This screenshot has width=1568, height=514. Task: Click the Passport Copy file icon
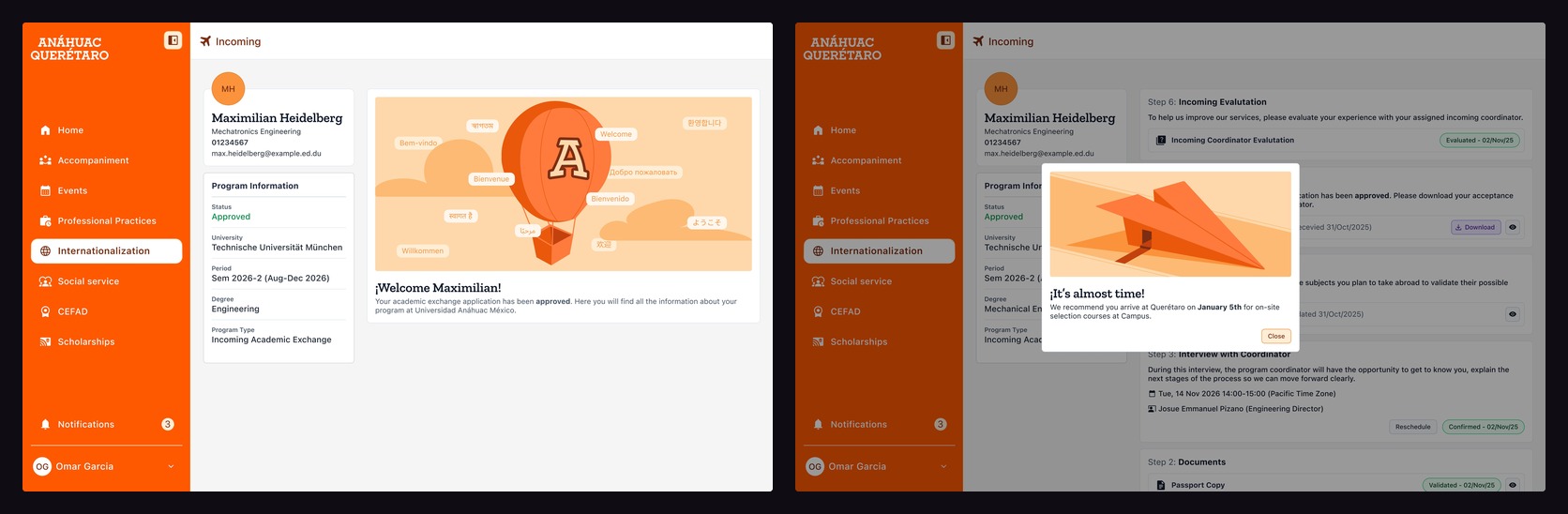coord(1161,485)
